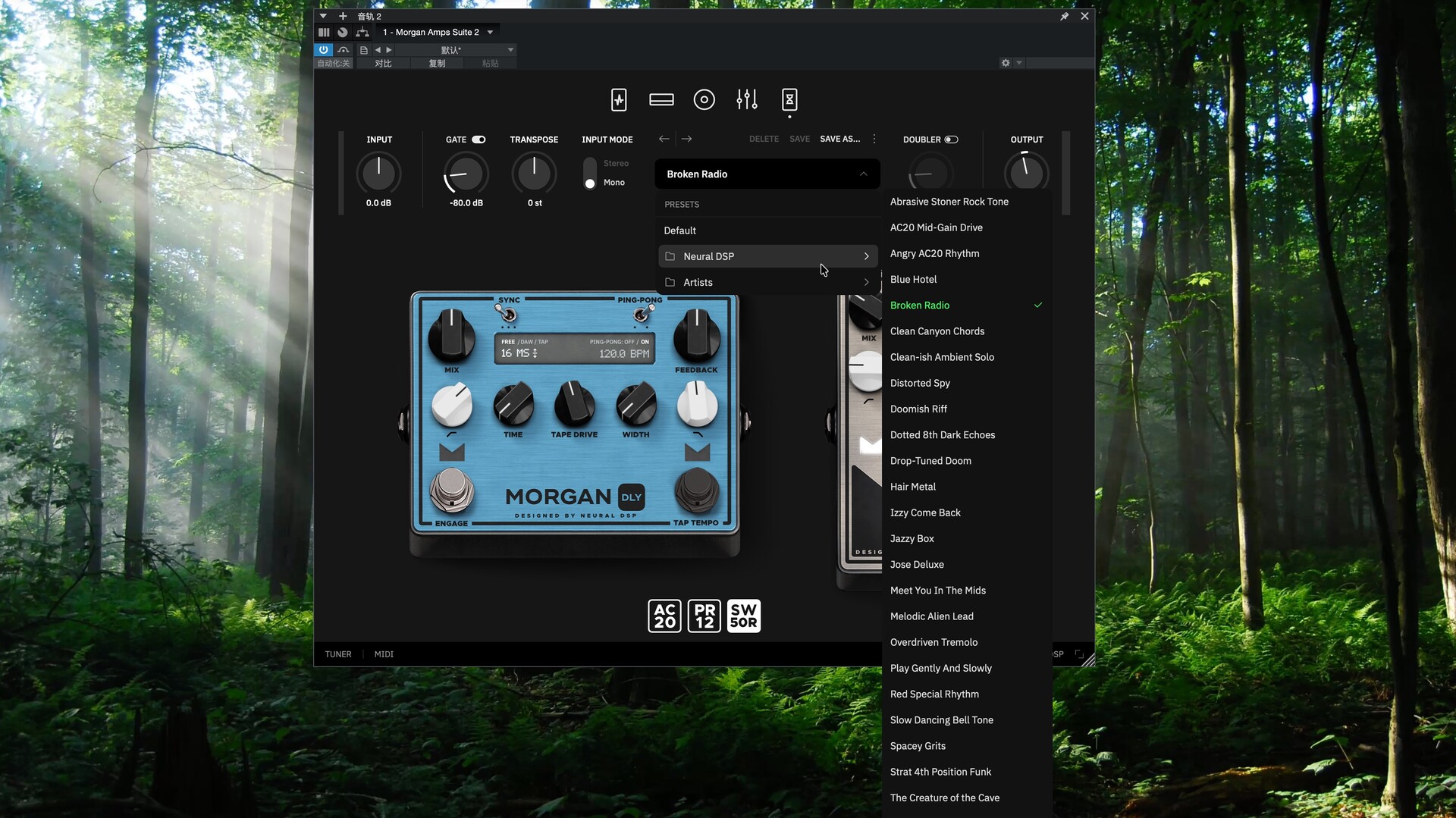
Task: Select the AC 20 amp model icon
Action: coord(664,616)
